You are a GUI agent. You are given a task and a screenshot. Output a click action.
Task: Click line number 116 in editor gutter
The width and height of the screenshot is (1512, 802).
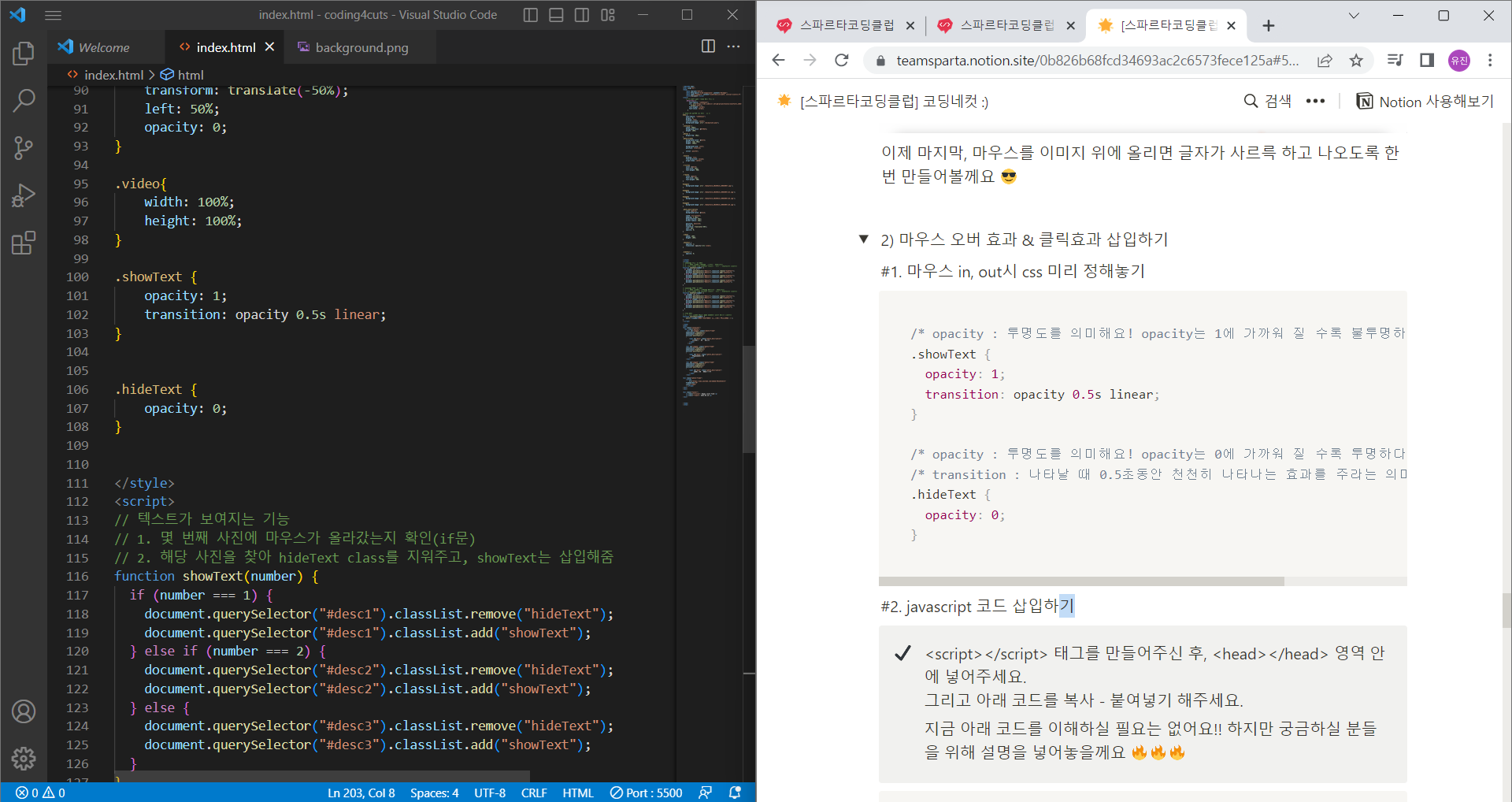(77, 576)
